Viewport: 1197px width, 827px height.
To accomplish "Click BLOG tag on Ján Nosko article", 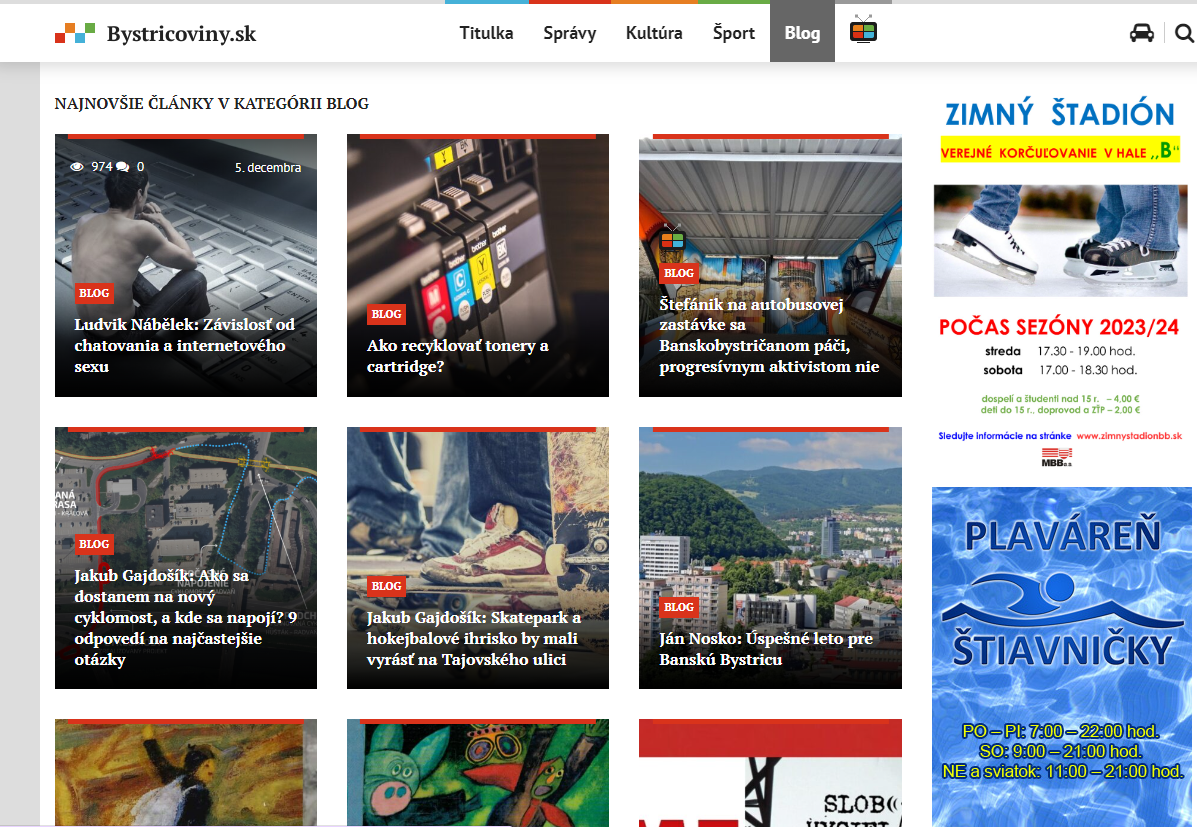I will [678, 607].
